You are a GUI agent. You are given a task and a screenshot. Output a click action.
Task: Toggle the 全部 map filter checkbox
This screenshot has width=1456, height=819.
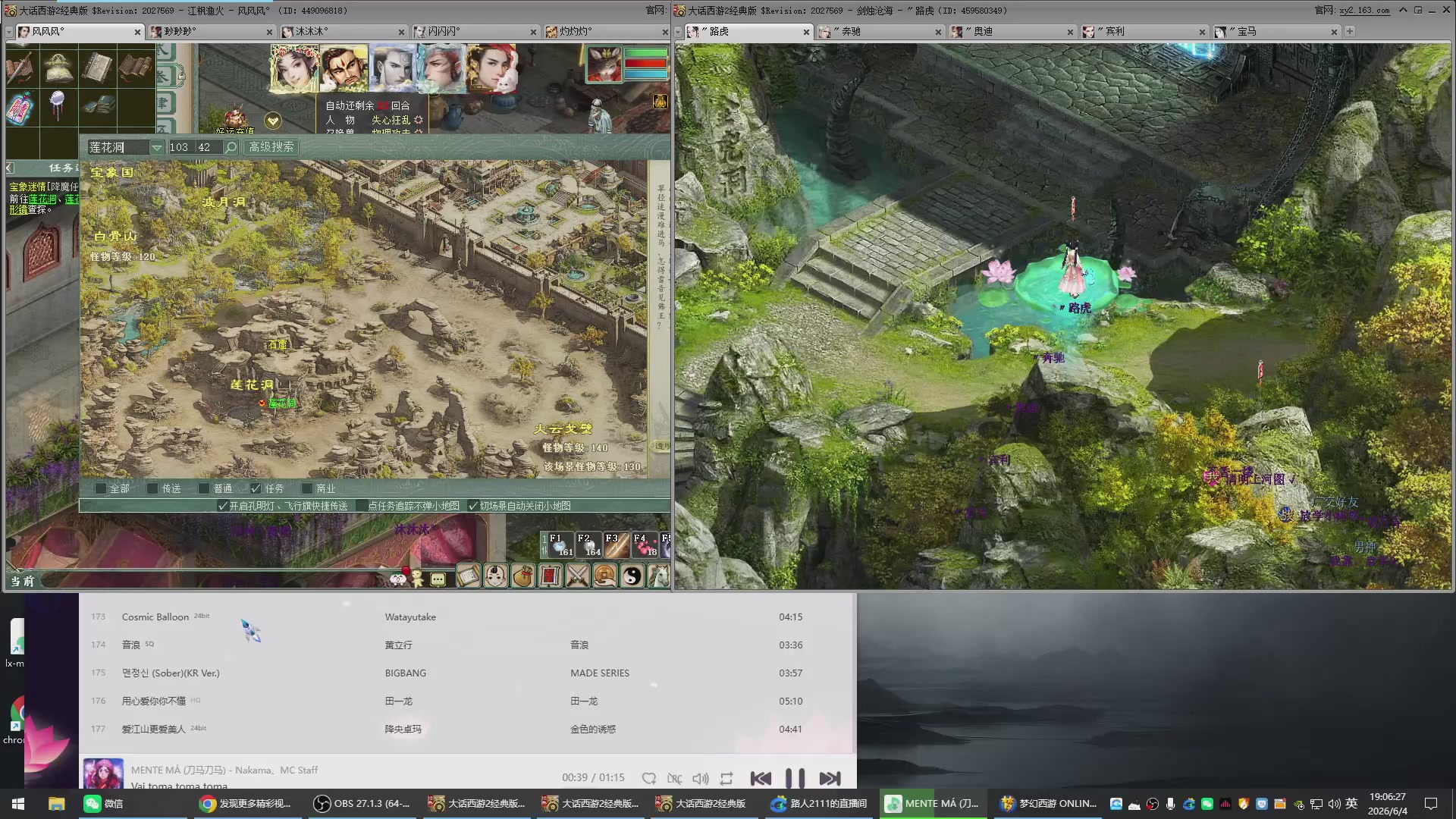101,488
